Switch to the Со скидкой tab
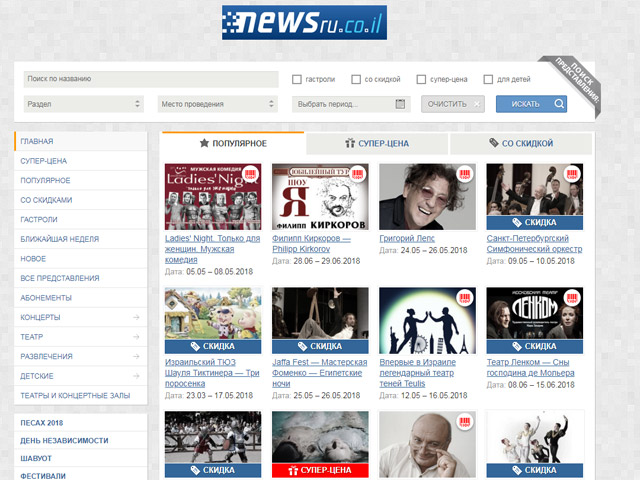The image size is (640, 480). [521, 143]
